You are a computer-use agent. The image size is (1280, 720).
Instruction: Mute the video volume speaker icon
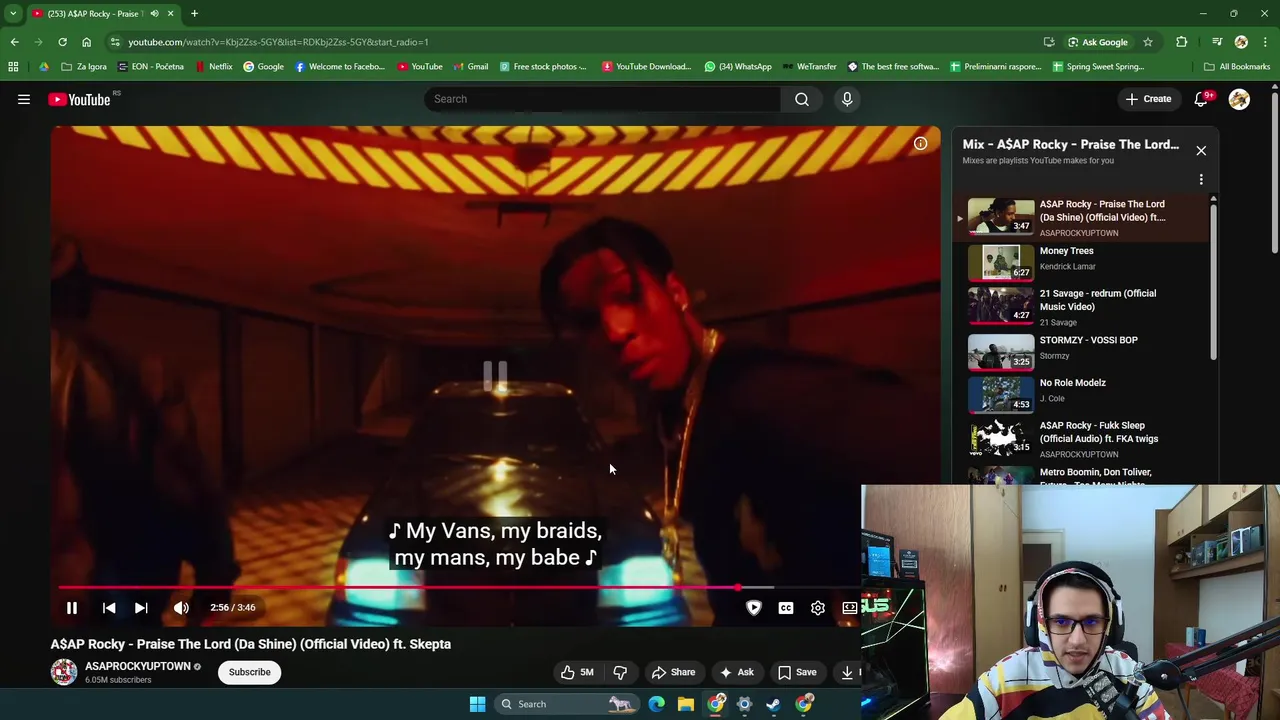coord(181,608)
